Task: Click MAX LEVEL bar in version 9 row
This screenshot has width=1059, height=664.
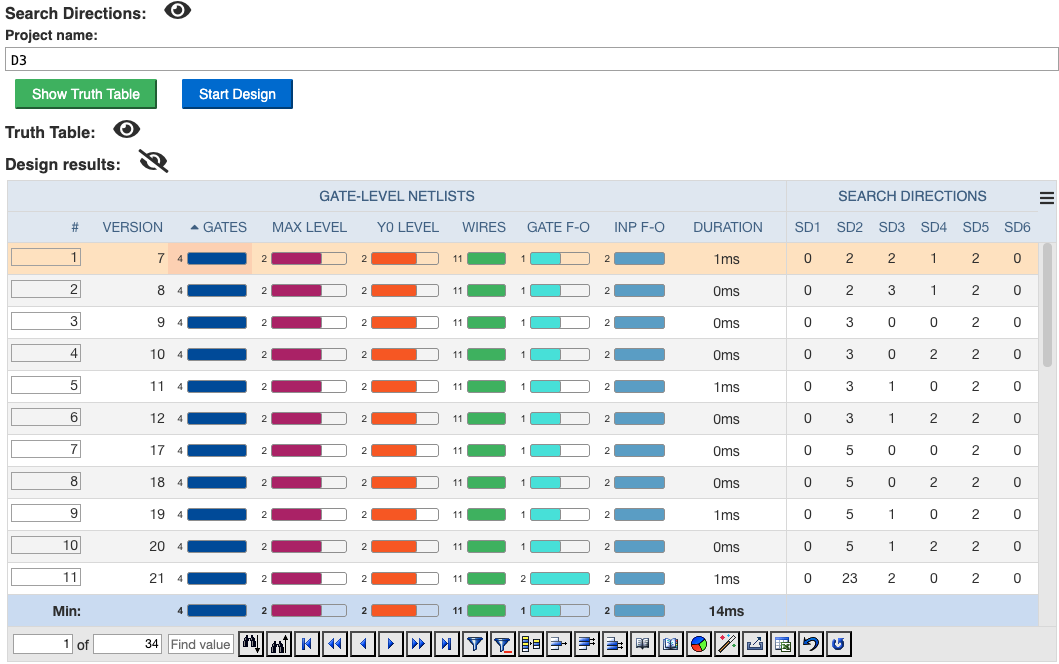Action: tap(309, 323)
